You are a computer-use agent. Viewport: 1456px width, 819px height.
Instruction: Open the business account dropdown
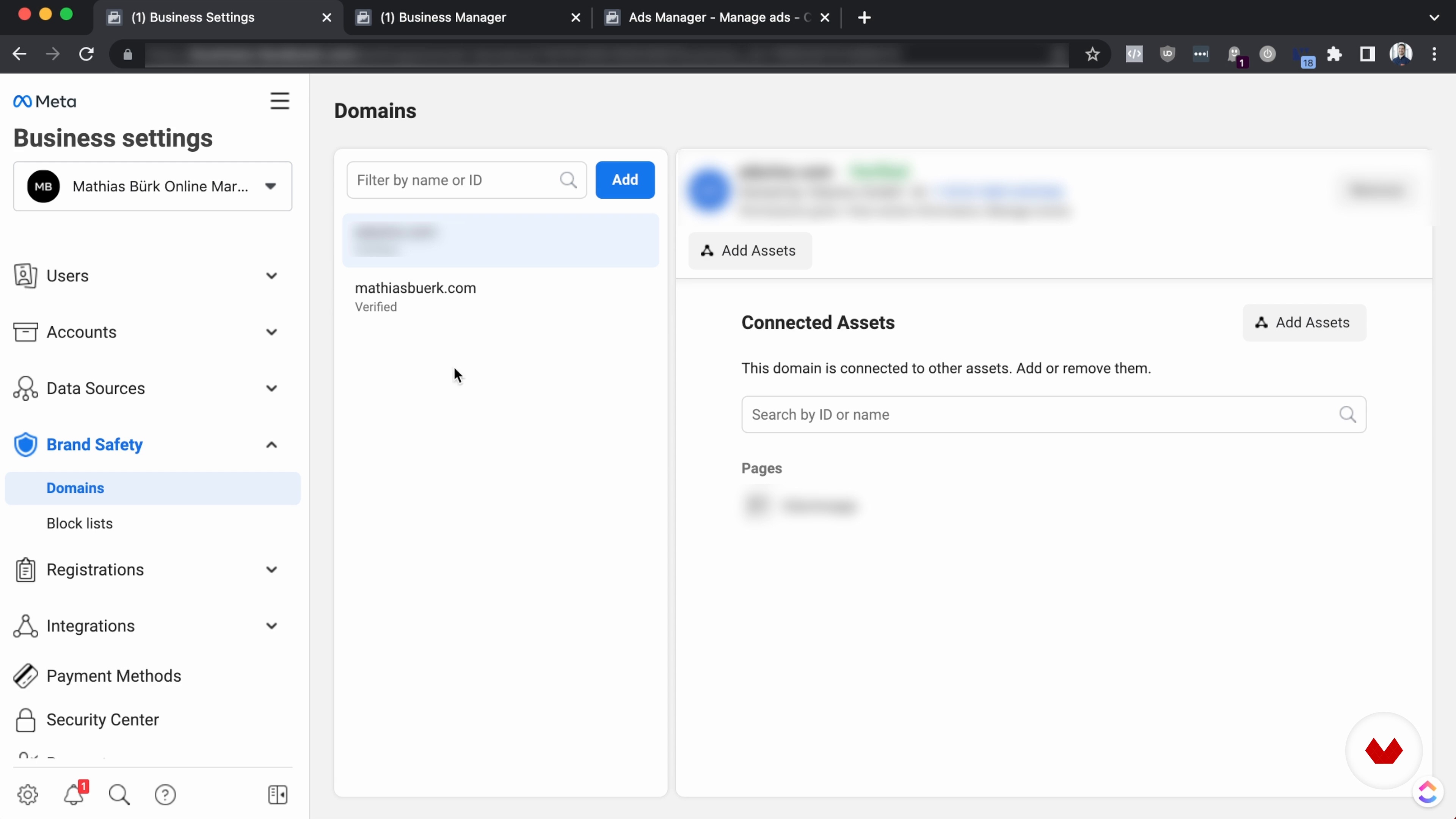pos(152,187)
